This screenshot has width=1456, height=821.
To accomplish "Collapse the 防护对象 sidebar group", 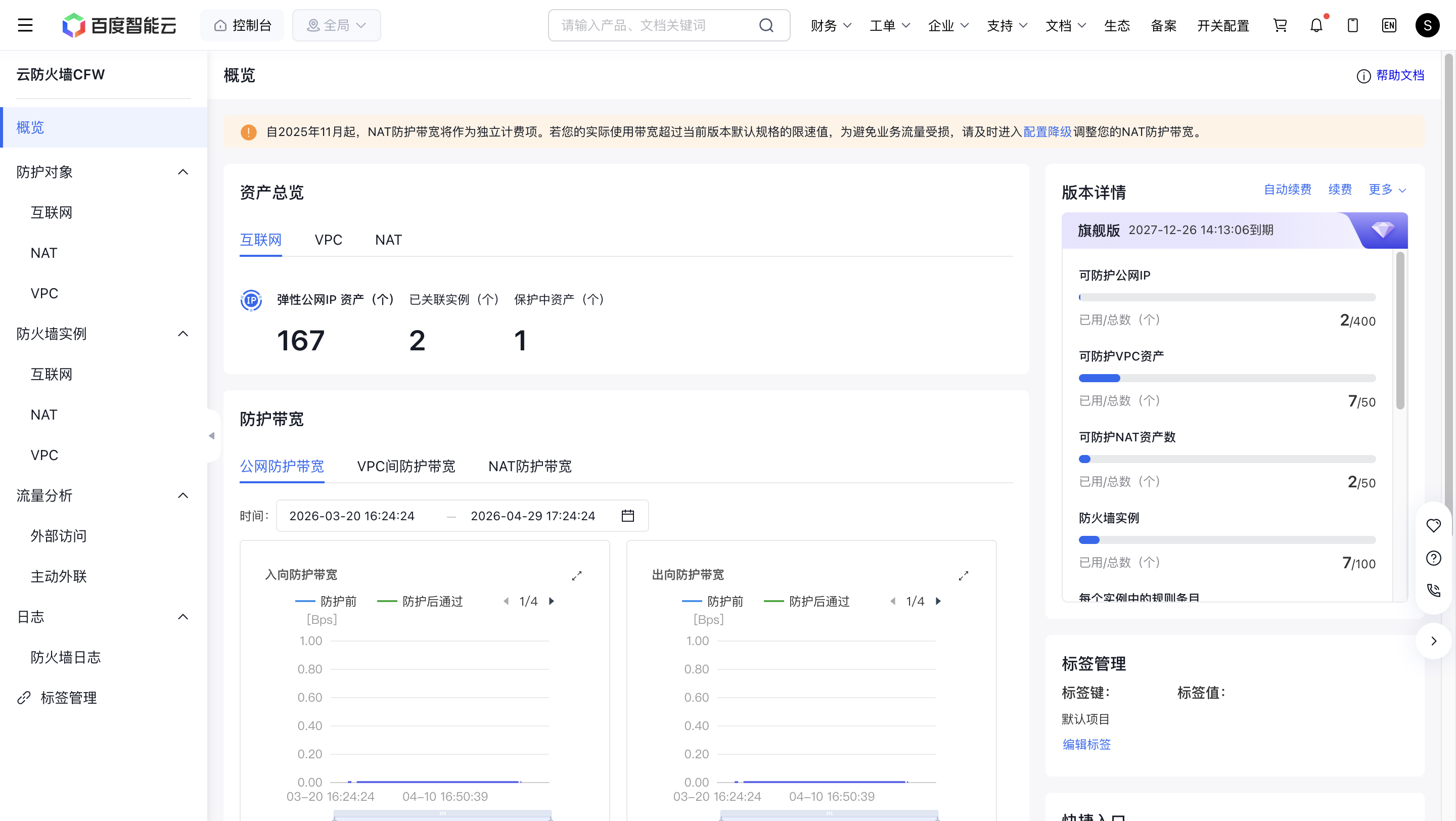I will coord(183,172).
